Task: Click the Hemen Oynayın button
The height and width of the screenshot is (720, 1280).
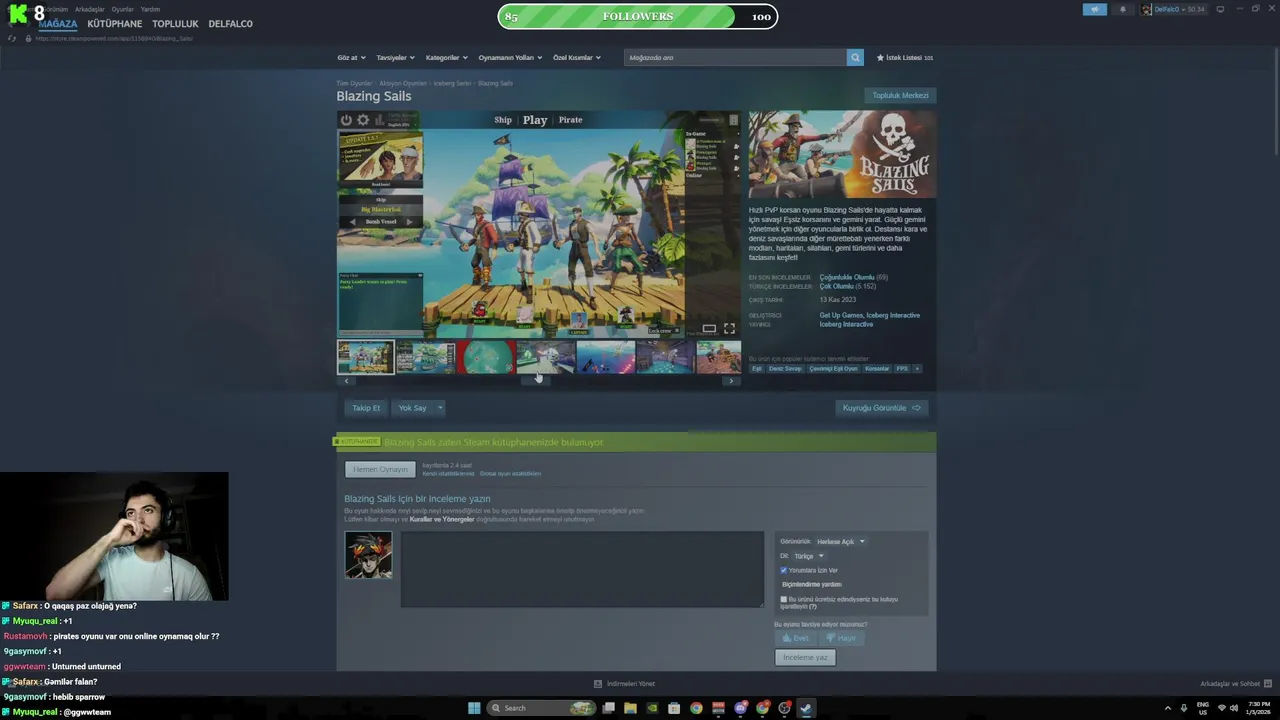Action: (380, 469)
